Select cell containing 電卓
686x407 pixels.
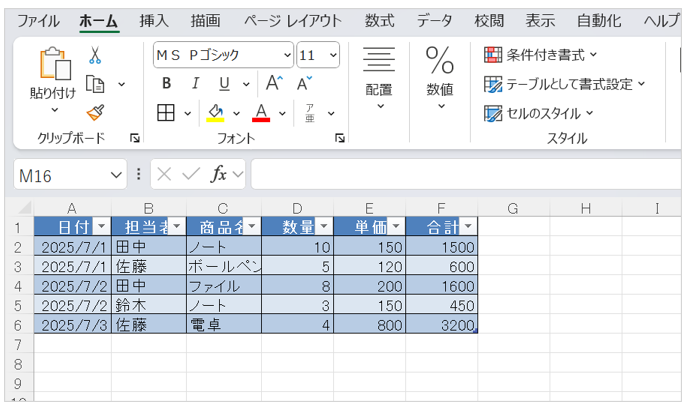coord(224,325)
